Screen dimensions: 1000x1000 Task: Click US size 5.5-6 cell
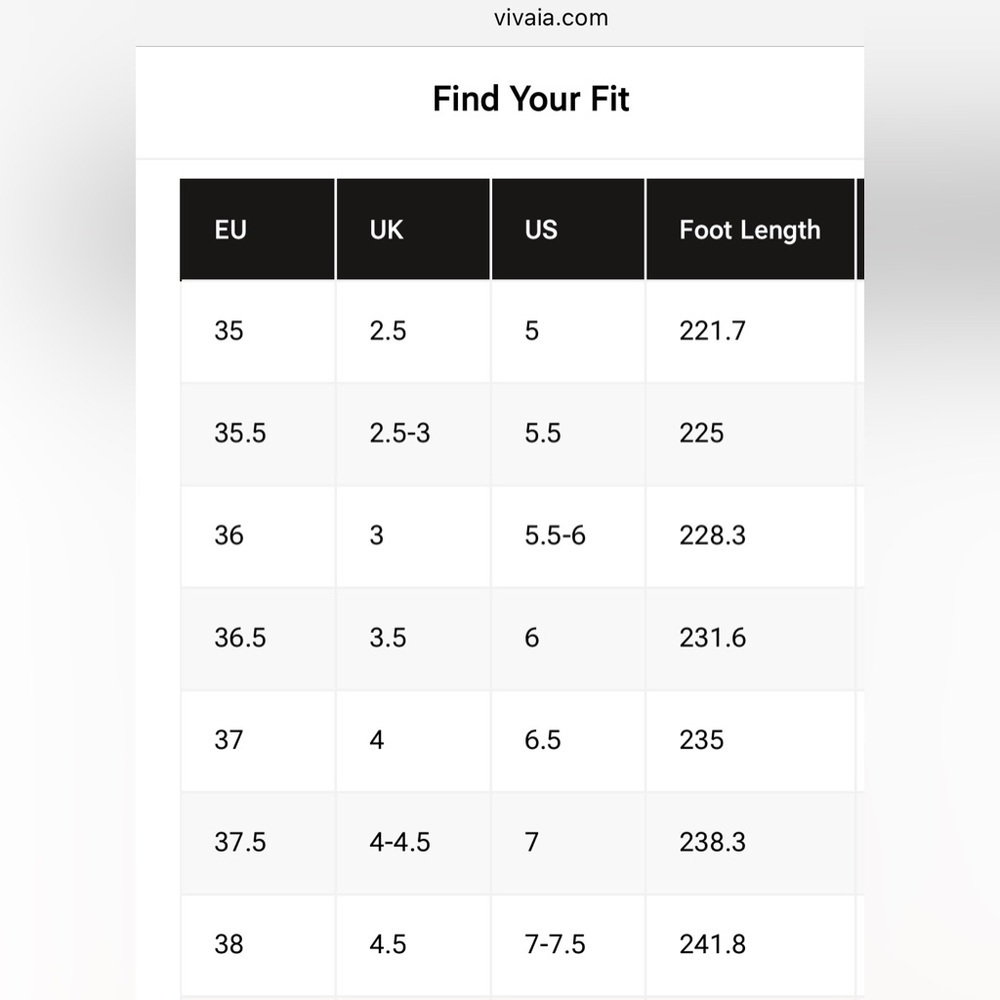[x=568, y=536]
